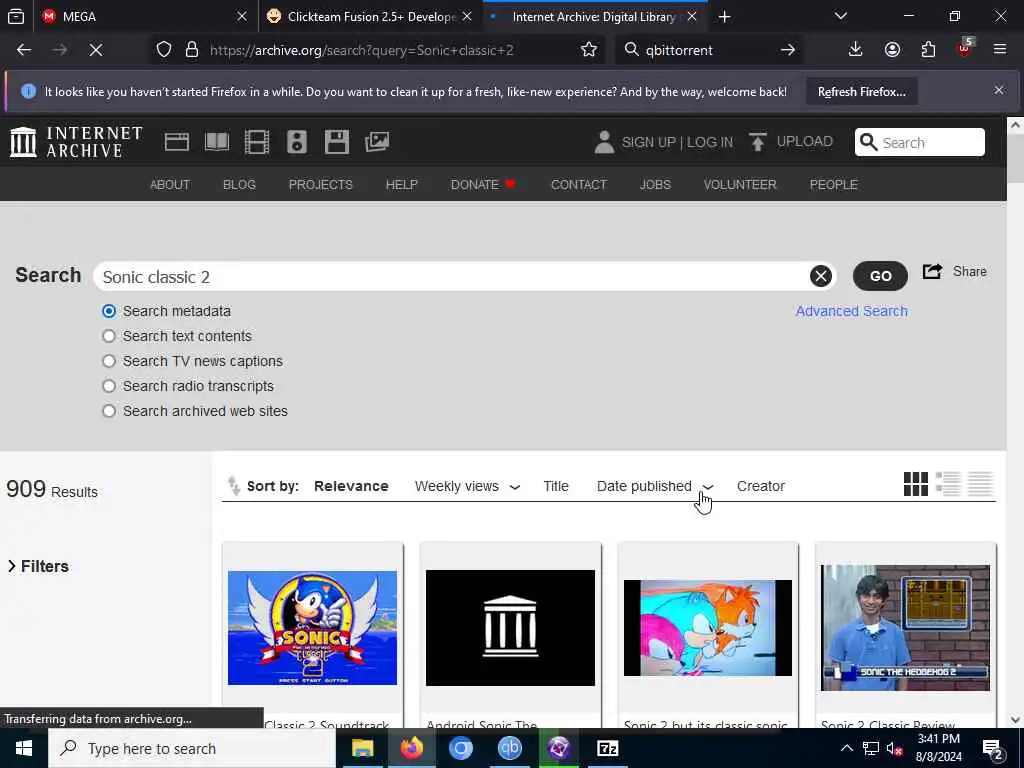Open Sonic Classic 2 Soundtrack thumbnail

312,628
